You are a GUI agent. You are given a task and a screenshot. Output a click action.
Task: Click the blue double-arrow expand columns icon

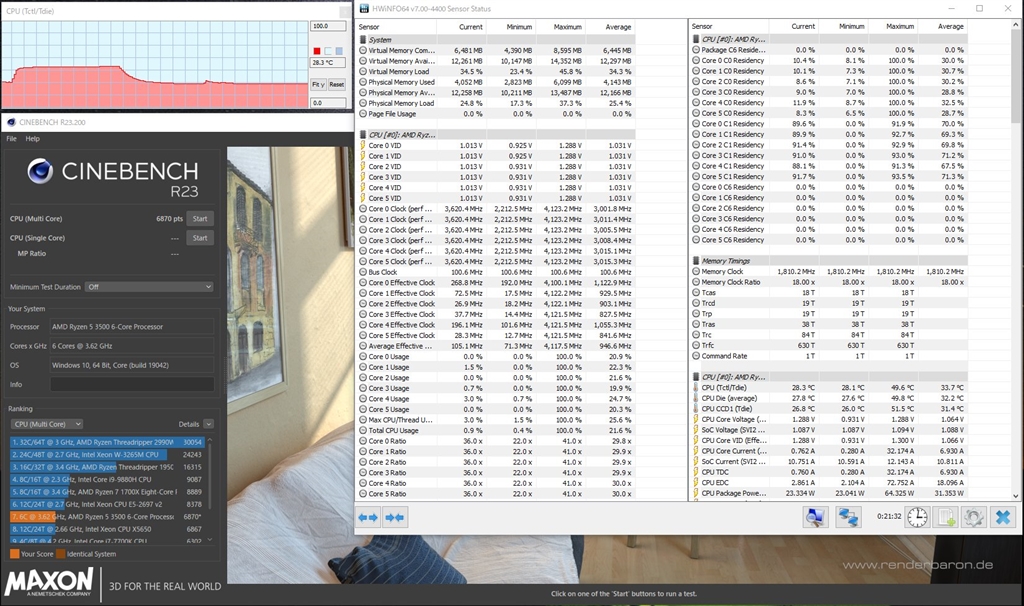(368, 518)
